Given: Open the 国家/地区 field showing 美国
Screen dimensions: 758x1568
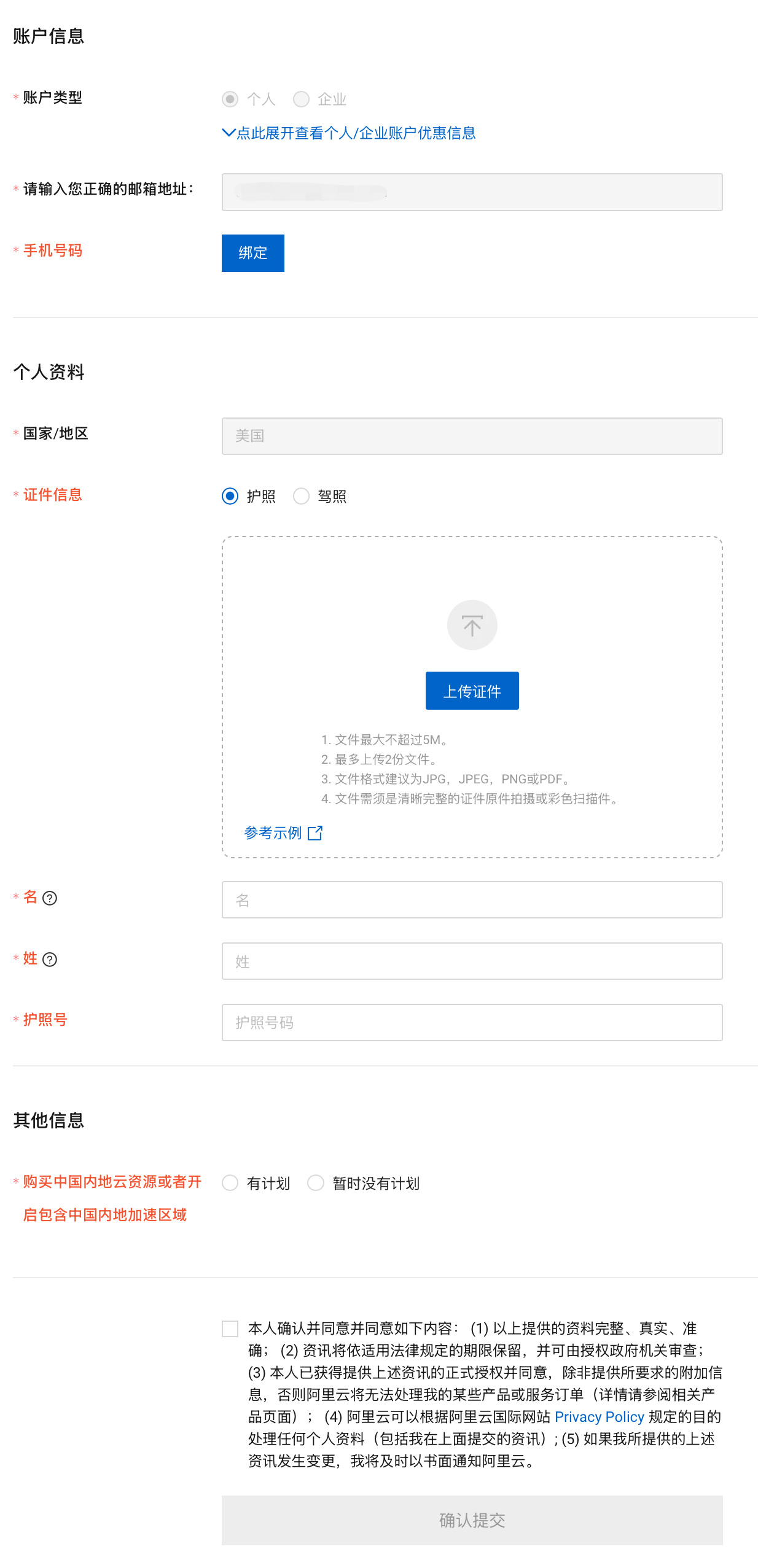Looking at the screenshot, I should (471, 436).
